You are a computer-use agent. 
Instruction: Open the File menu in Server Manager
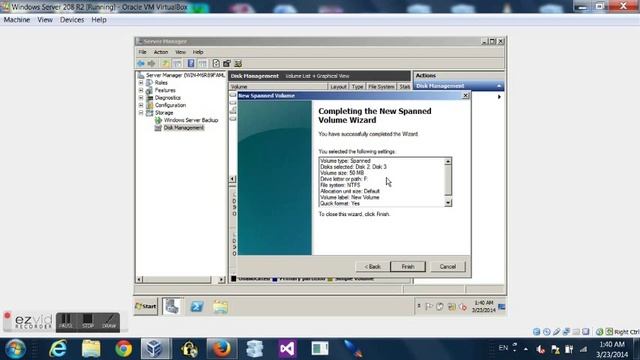click(x=142, y=52)
